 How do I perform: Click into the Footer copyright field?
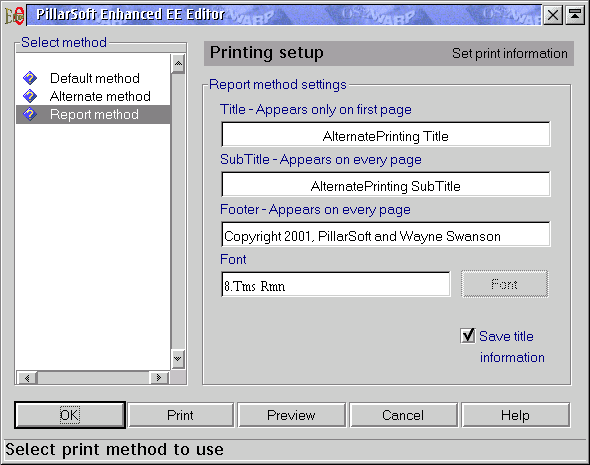point(386,234)
